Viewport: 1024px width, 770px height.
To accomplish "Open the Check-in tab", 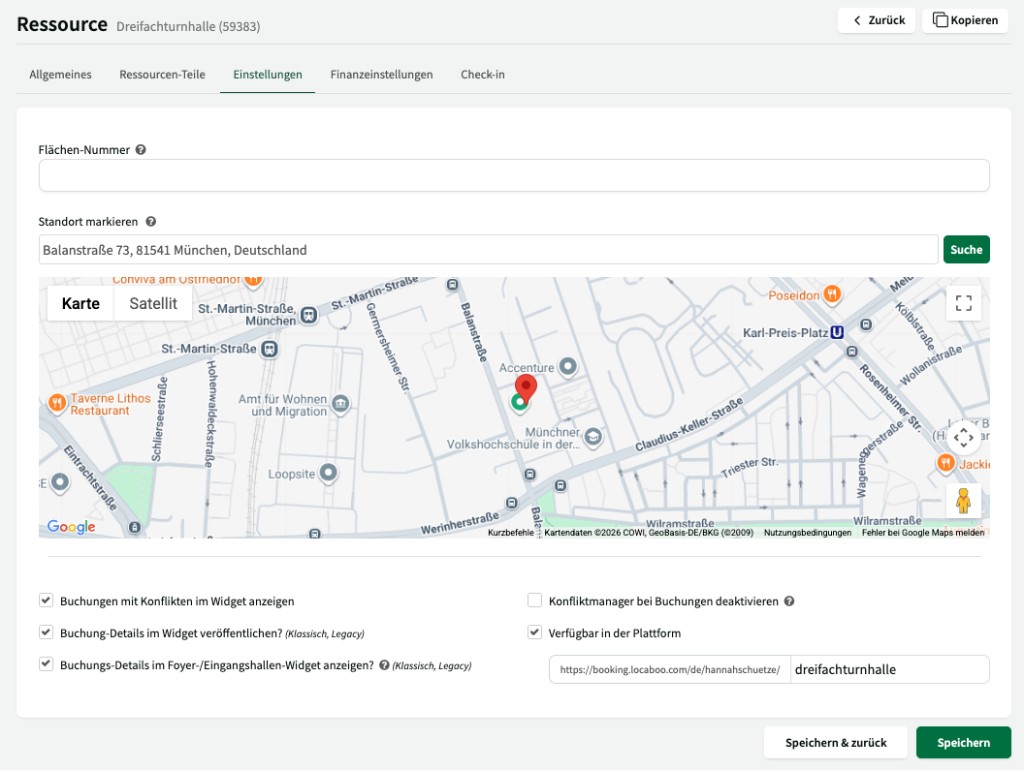I will pyautogui.click(x=483, y=74).
